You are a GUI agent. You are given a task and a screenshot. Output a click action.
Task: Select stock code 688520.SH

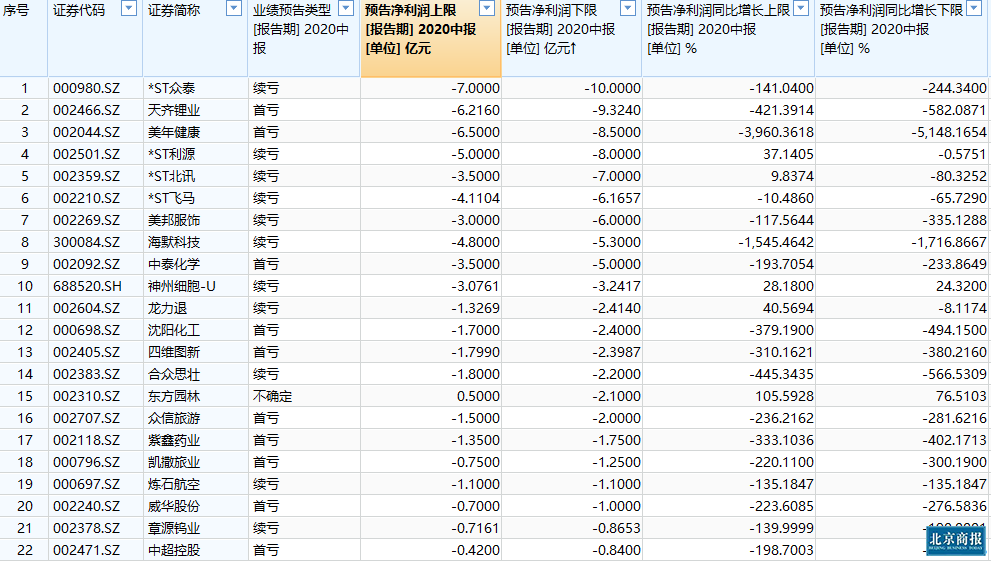click(87, 286)
